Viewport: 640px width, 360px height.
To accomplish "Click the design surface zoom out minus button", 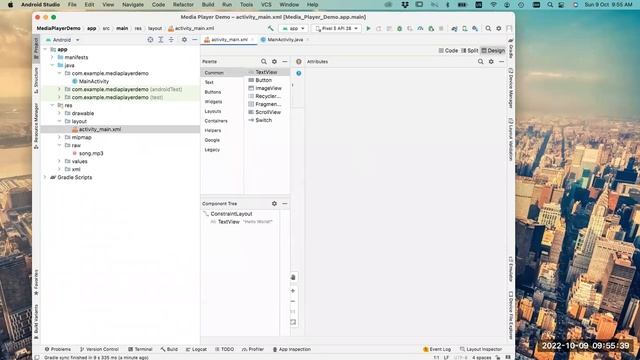I will [293, 301].
